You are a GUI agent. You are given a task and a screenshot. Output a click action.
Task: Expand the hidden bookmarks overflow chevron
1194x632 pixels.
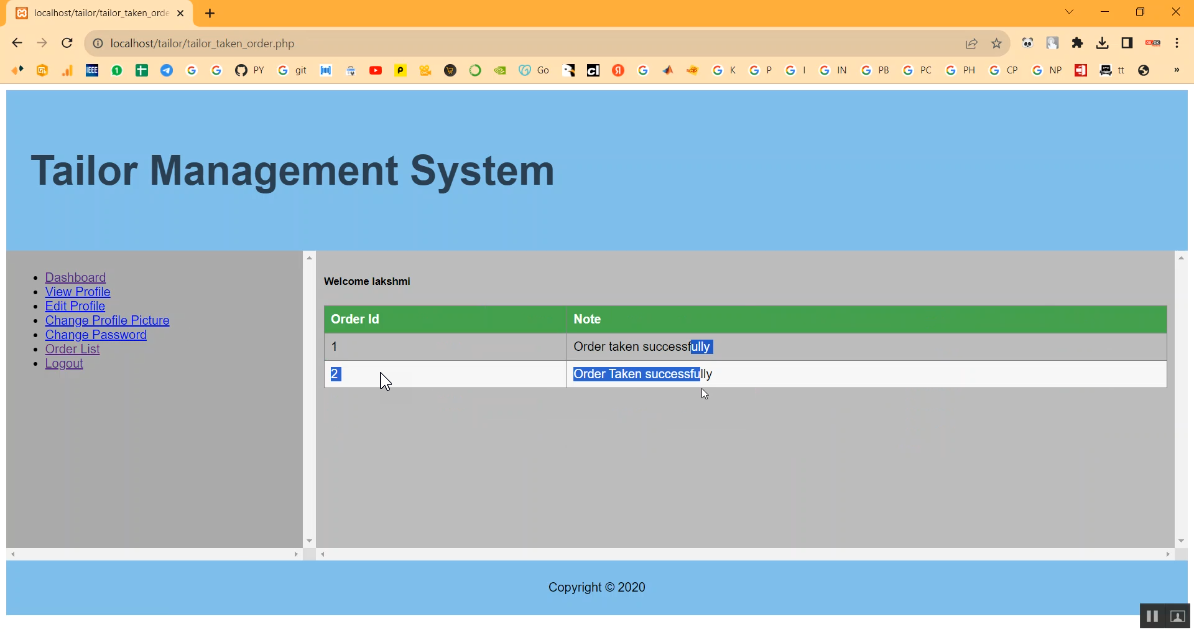(1176, 70)
